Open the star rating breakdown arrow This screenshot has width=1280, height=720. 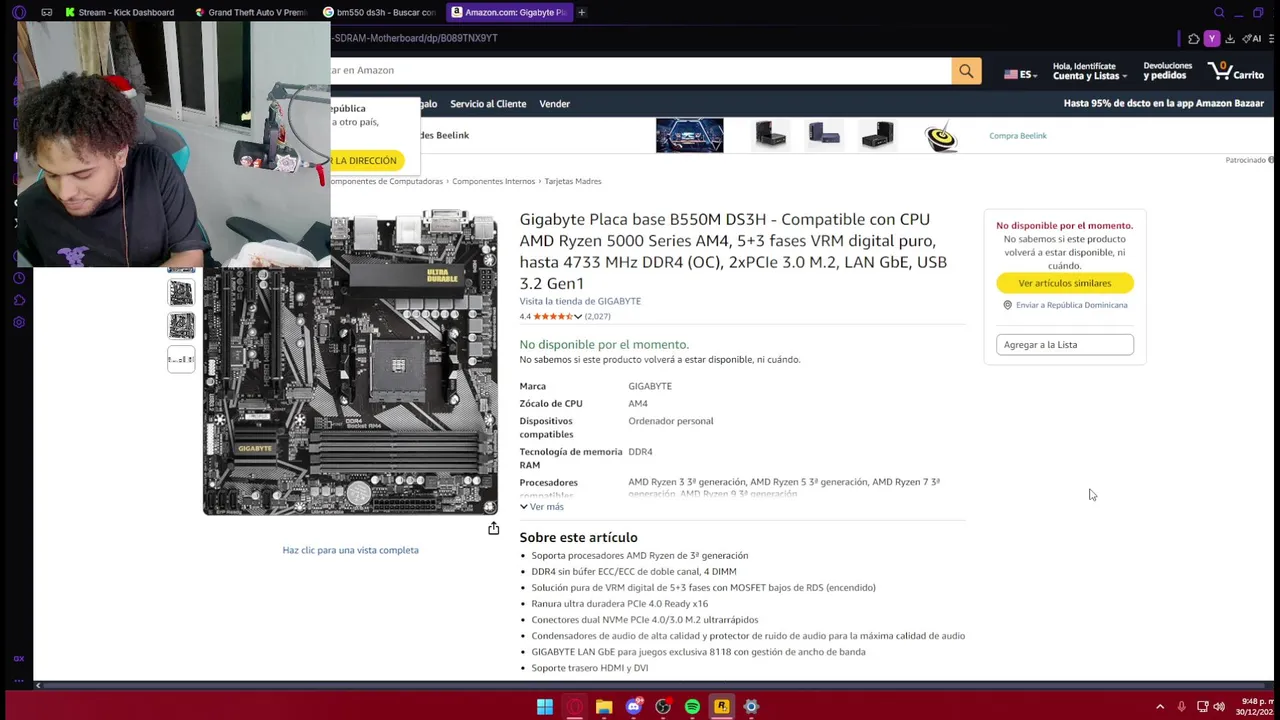point(578,317)
